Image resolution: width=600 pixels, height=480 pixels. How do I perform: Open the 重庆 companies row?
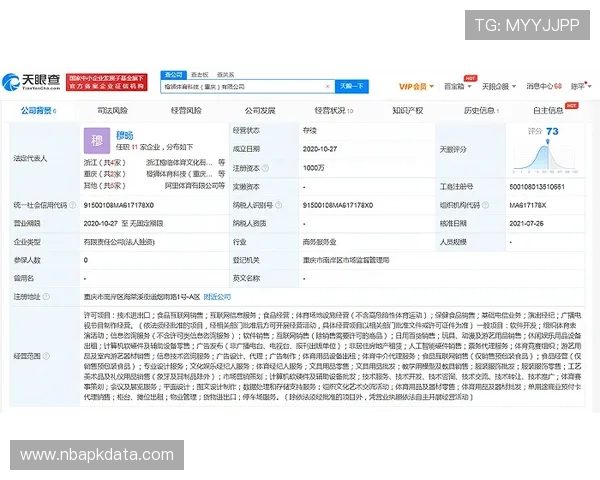click(154, 174)
